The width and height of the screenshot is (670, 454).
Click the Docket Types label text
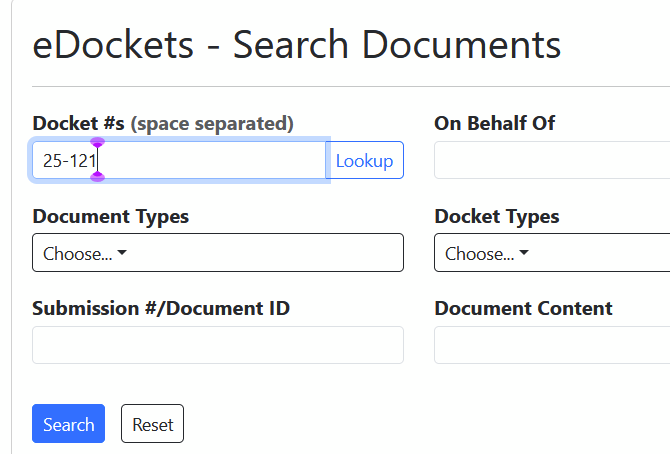point(497,216)
